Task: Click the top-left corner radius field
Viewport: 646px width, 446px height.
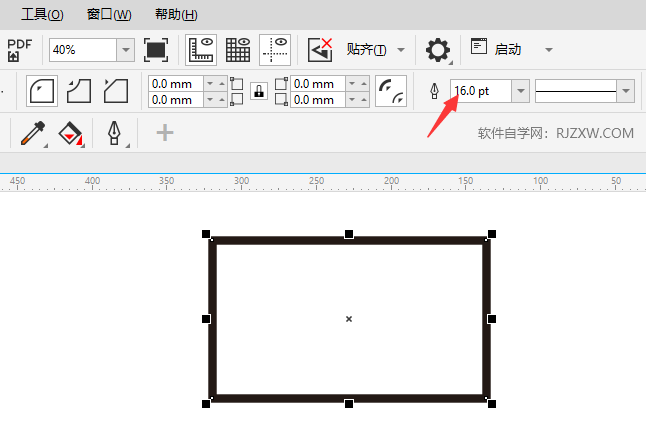Action: point(176,84)
